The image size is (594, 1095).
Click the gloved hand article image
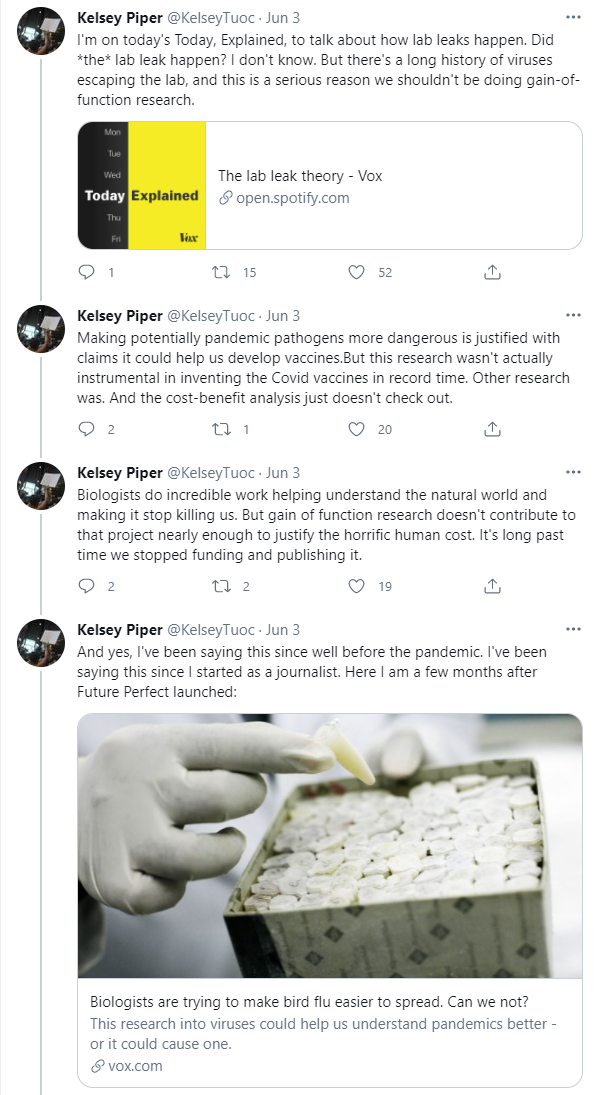click(329, 846)
